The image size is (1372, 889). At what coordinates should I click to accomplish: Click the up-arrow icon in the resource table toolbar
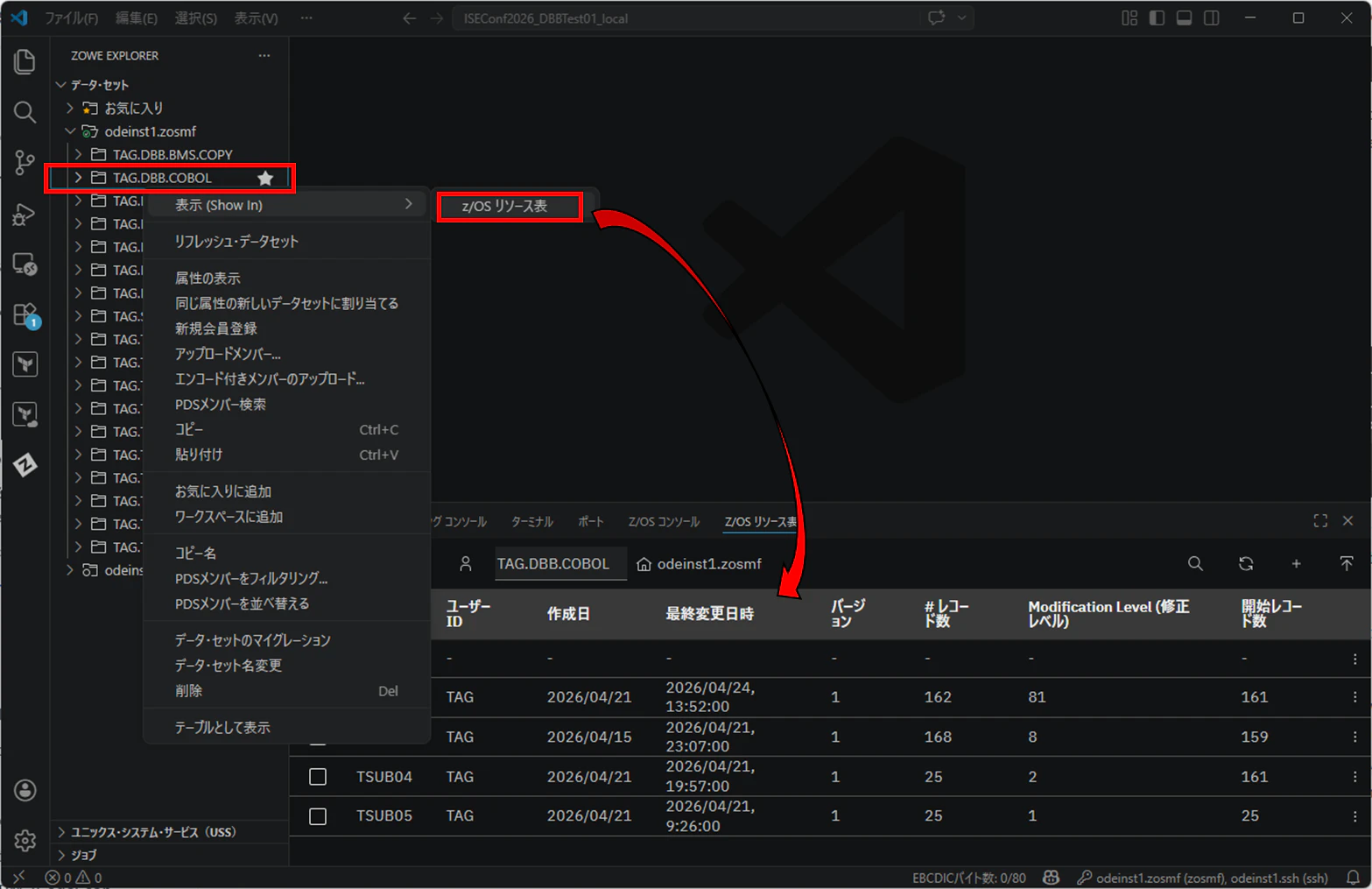(x=1347, y=564)
